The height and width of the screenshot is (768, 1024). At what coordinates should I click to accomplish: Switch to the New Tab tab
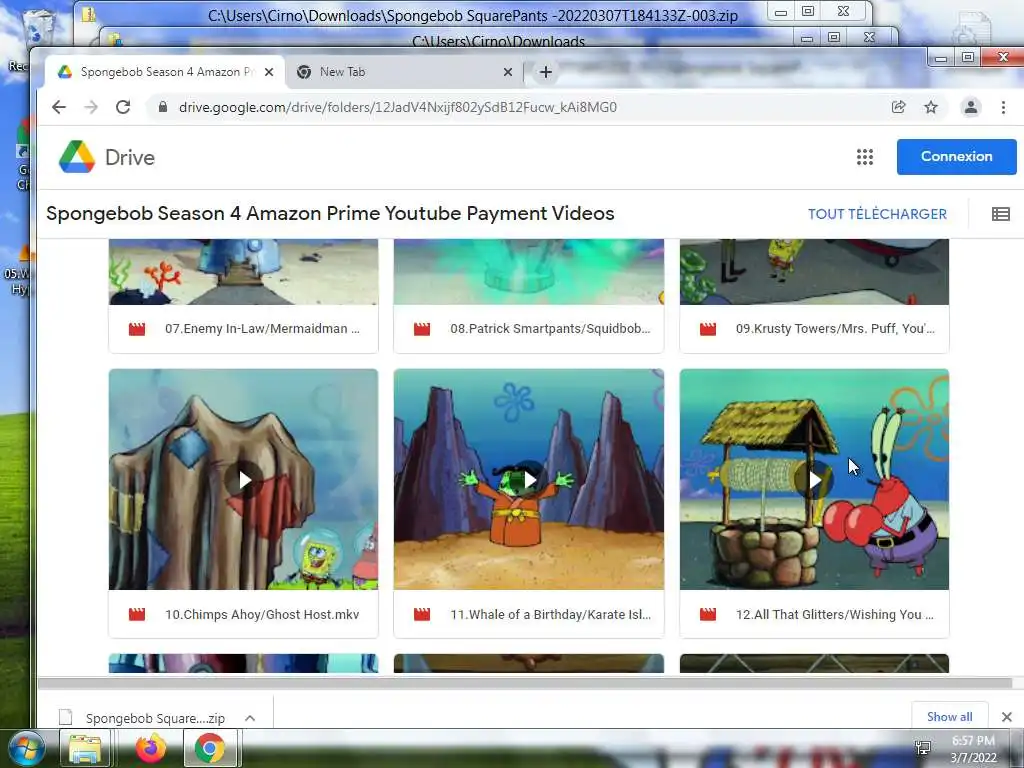392,72
